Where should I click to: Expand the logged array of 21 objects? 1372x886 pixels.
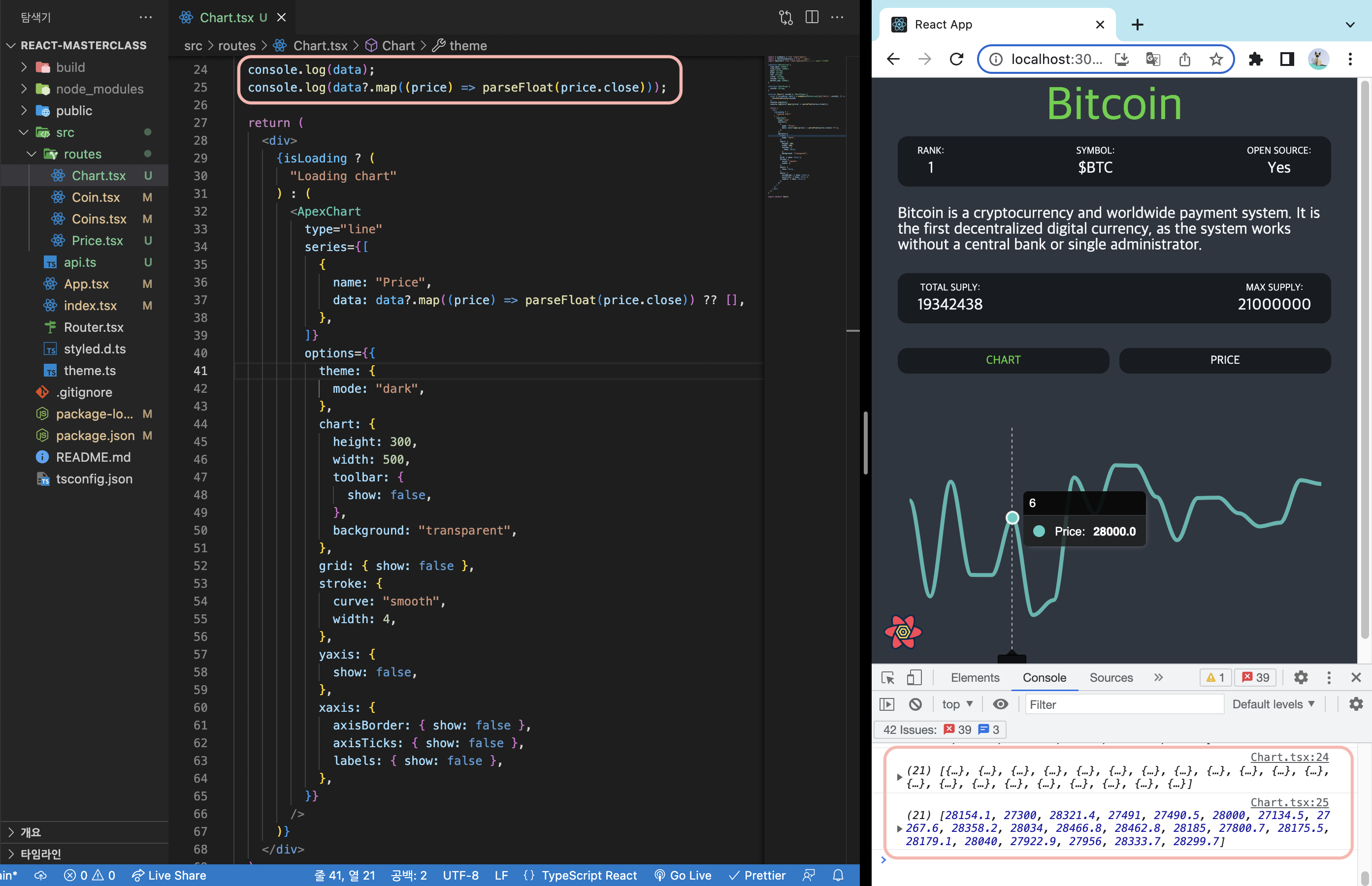(x=900, y=777)
